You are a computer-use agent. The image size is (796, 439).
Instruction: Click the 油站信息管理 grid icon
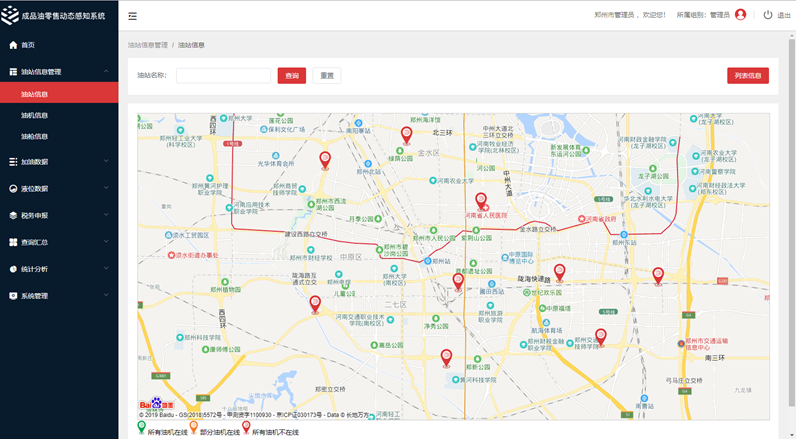(x=13, y=72)
